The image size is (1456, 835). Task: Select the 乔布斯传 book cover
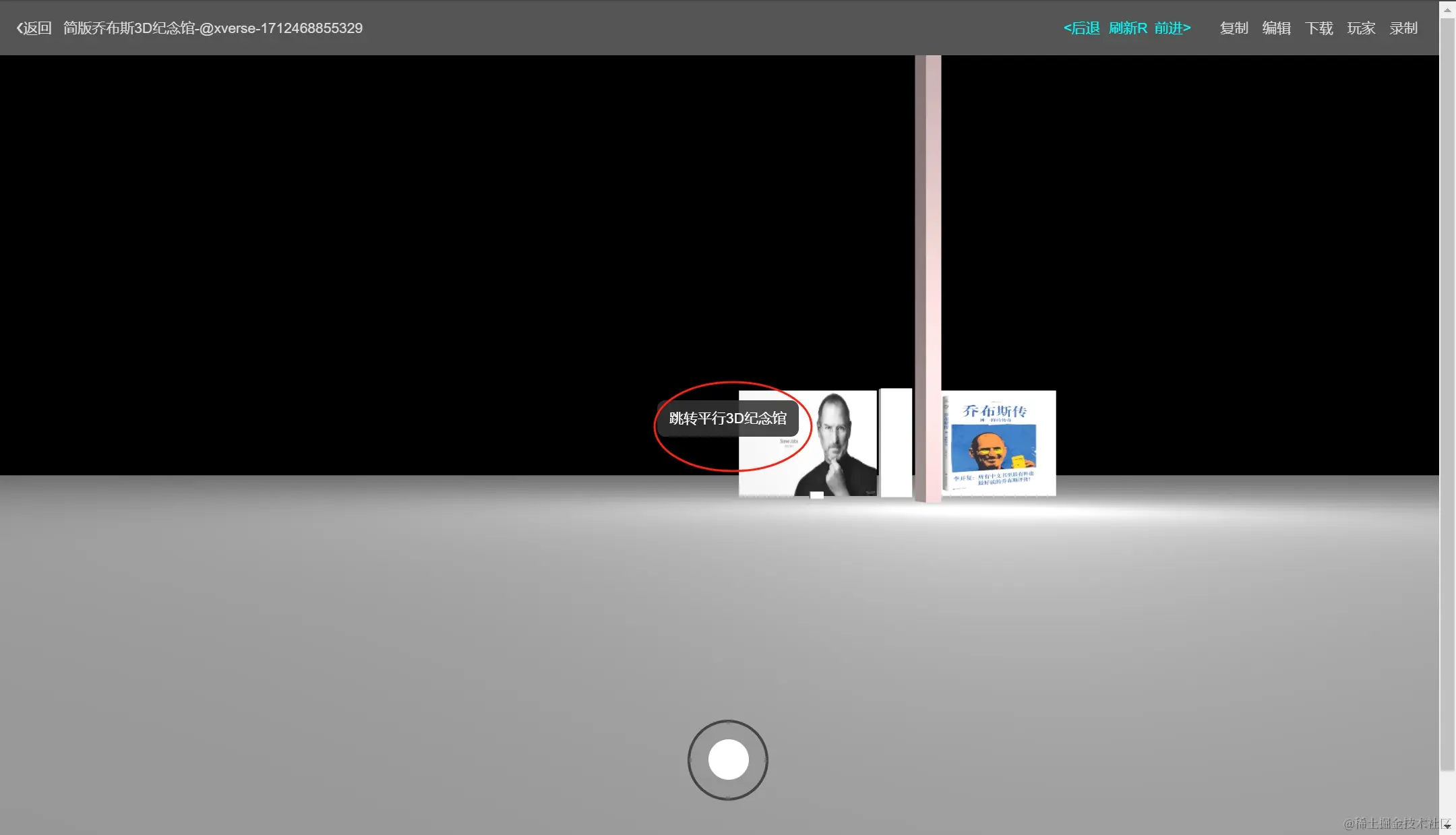click(998, 443)
